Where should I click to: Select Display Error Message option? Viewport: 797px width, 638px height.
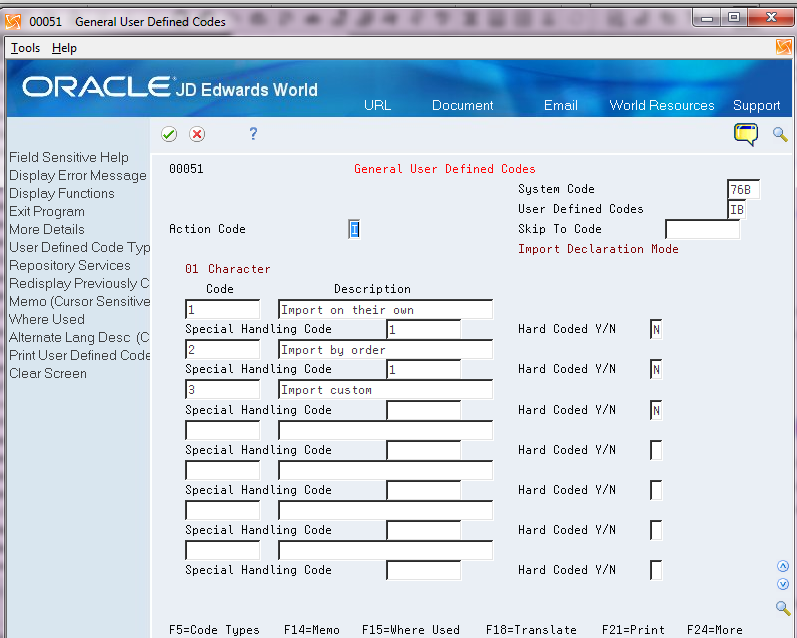click(78, 175)
